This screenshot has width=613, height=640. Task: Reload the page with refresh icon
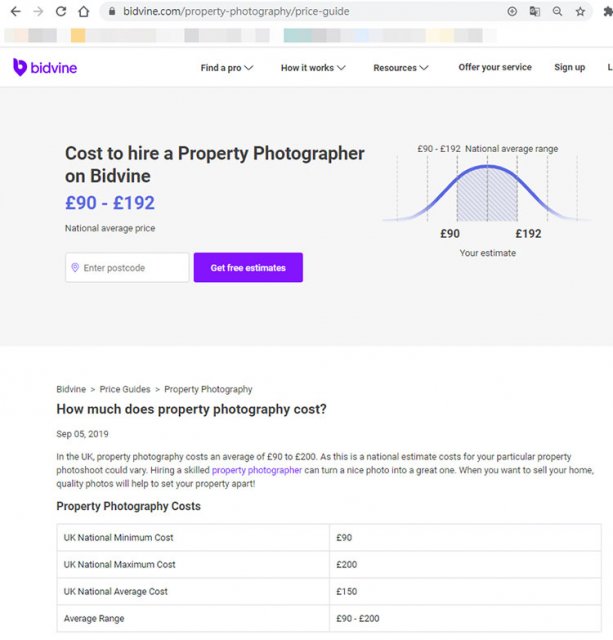61,11
